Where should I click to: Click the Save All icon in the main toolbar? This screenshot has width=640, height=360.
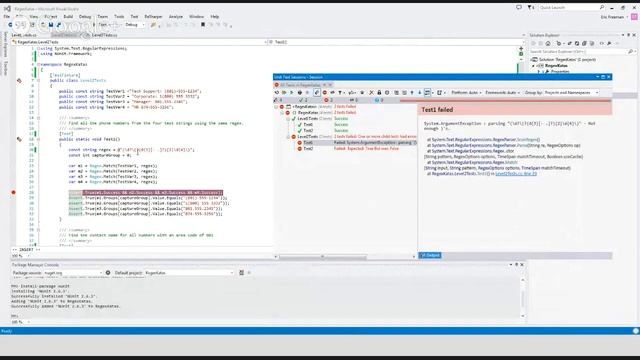pos(59,25)
